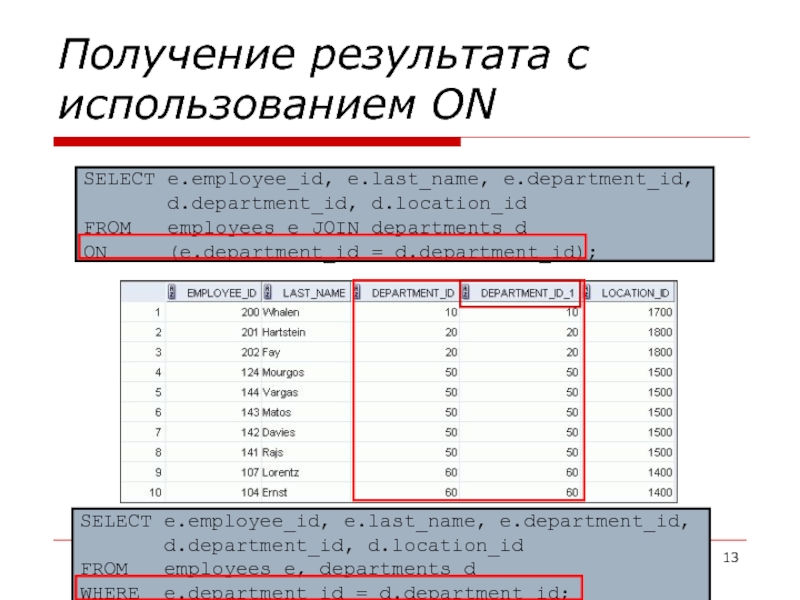Click the Rajs last name cell
800x600 pixels.
(x=306, y=453)
